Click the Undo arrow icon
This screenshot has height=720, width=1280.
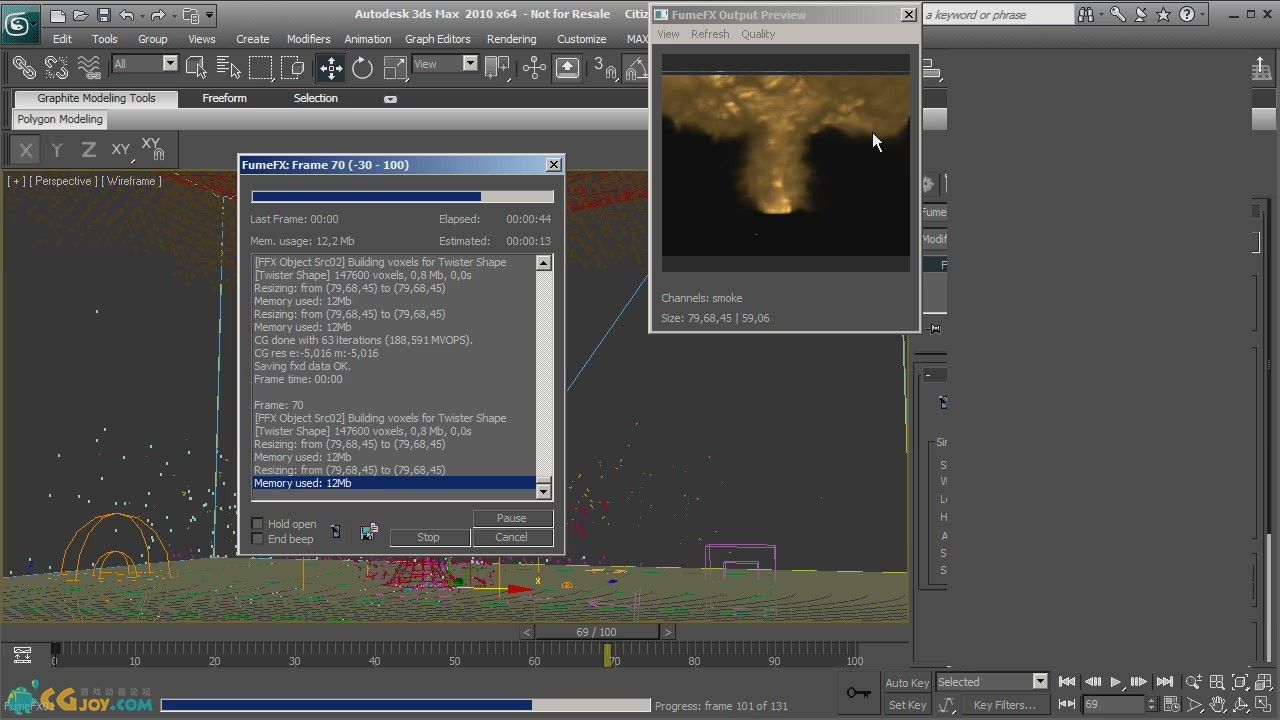[126, 15]
